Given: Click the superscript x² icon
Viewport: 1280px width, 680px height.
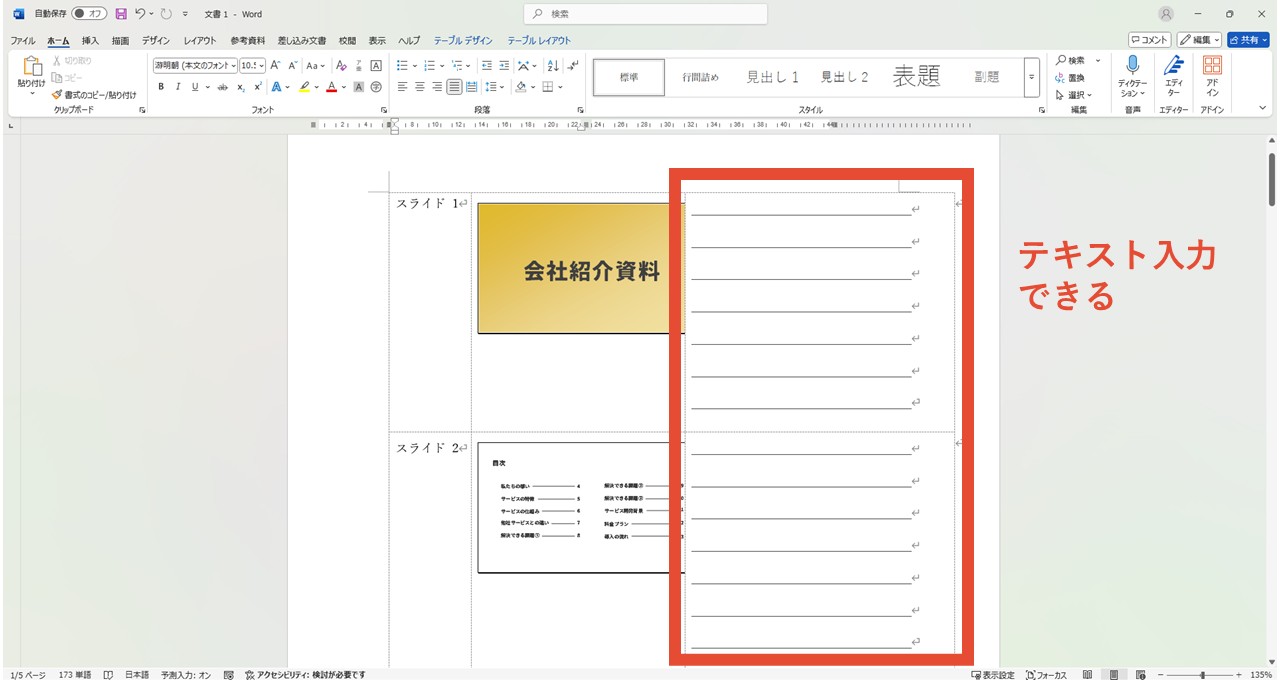Looking at the screenshot, I should point(258,87).
